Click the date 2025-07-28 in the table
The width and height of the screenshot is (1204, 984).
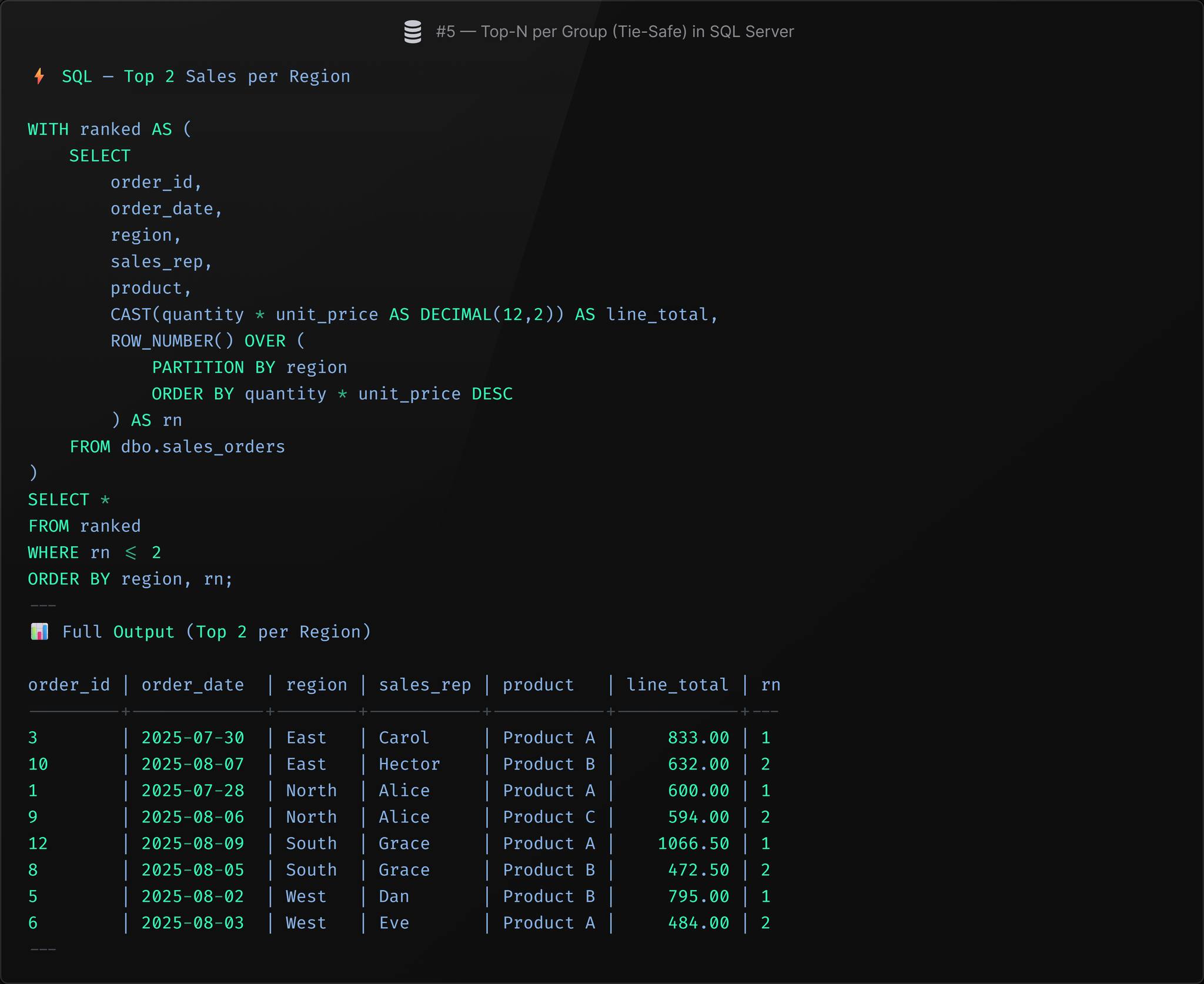(x=193, y=791)
